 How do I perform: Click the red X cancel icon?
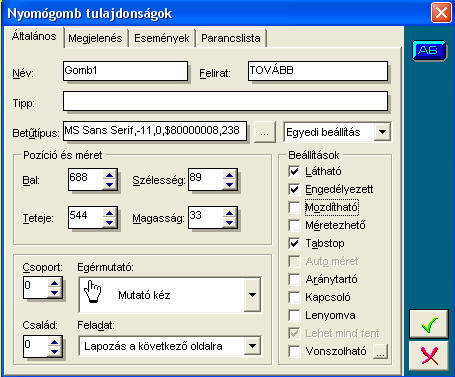(x=429, y=355)
